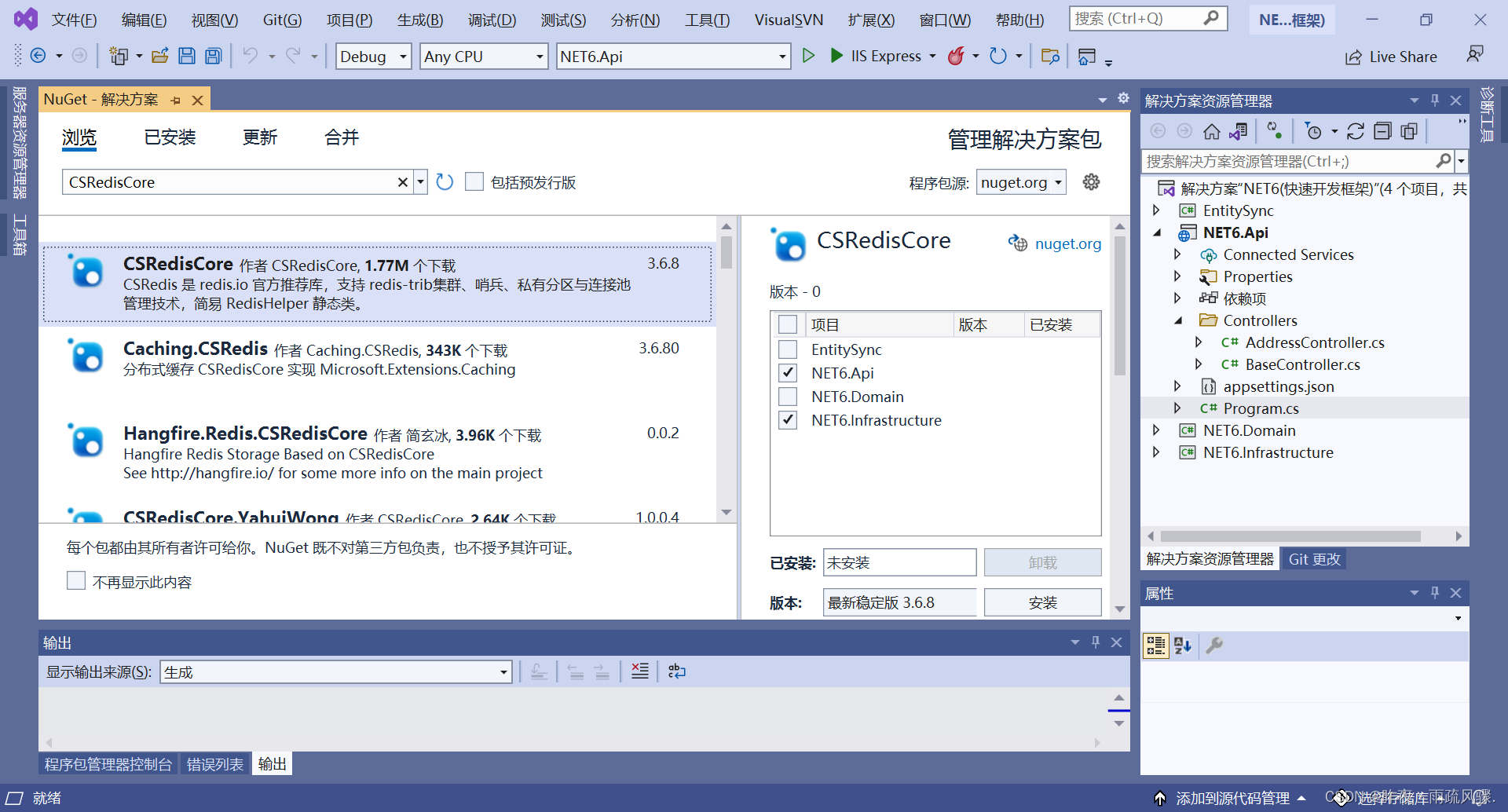1508x812 pixels.
Task: Click Add to Source Control in status bar
Action: coord(1232,798)
